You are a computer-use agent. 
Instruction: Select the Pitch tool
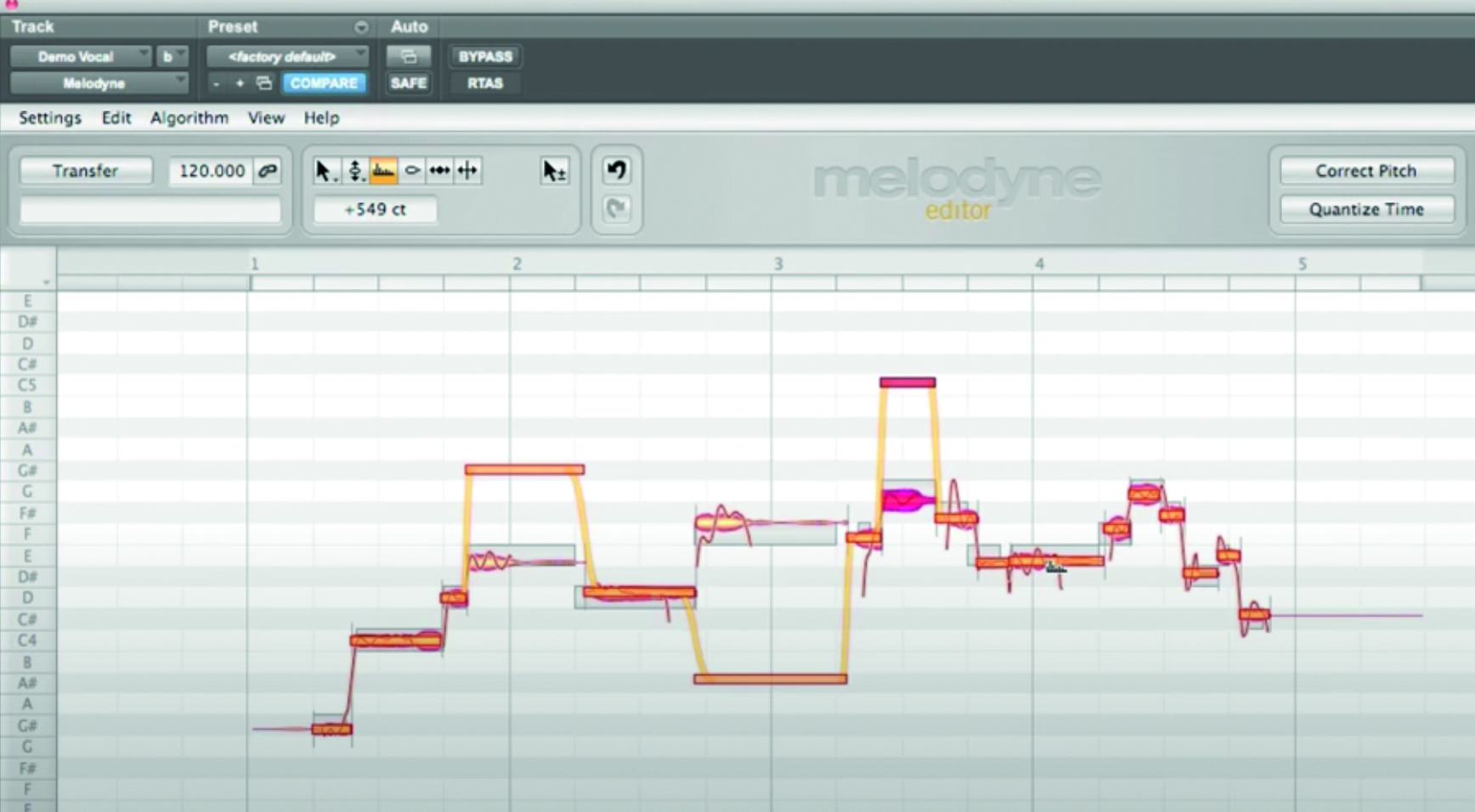[x=355, y=171]
